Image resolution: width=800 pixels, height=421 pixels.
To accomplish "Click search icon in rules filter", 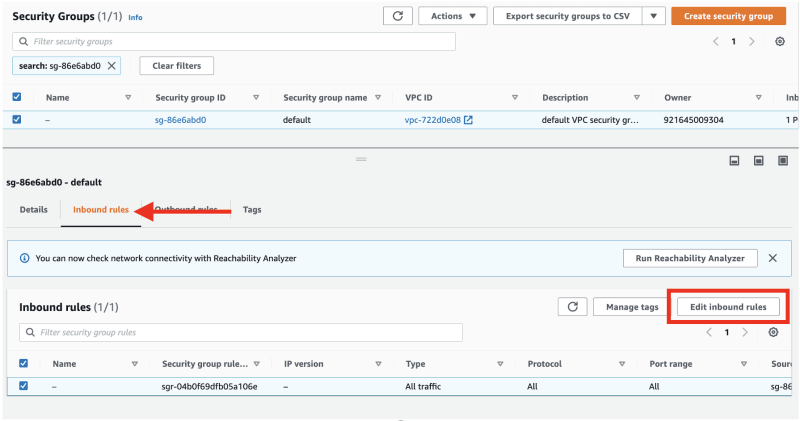I will click(31, 332).
